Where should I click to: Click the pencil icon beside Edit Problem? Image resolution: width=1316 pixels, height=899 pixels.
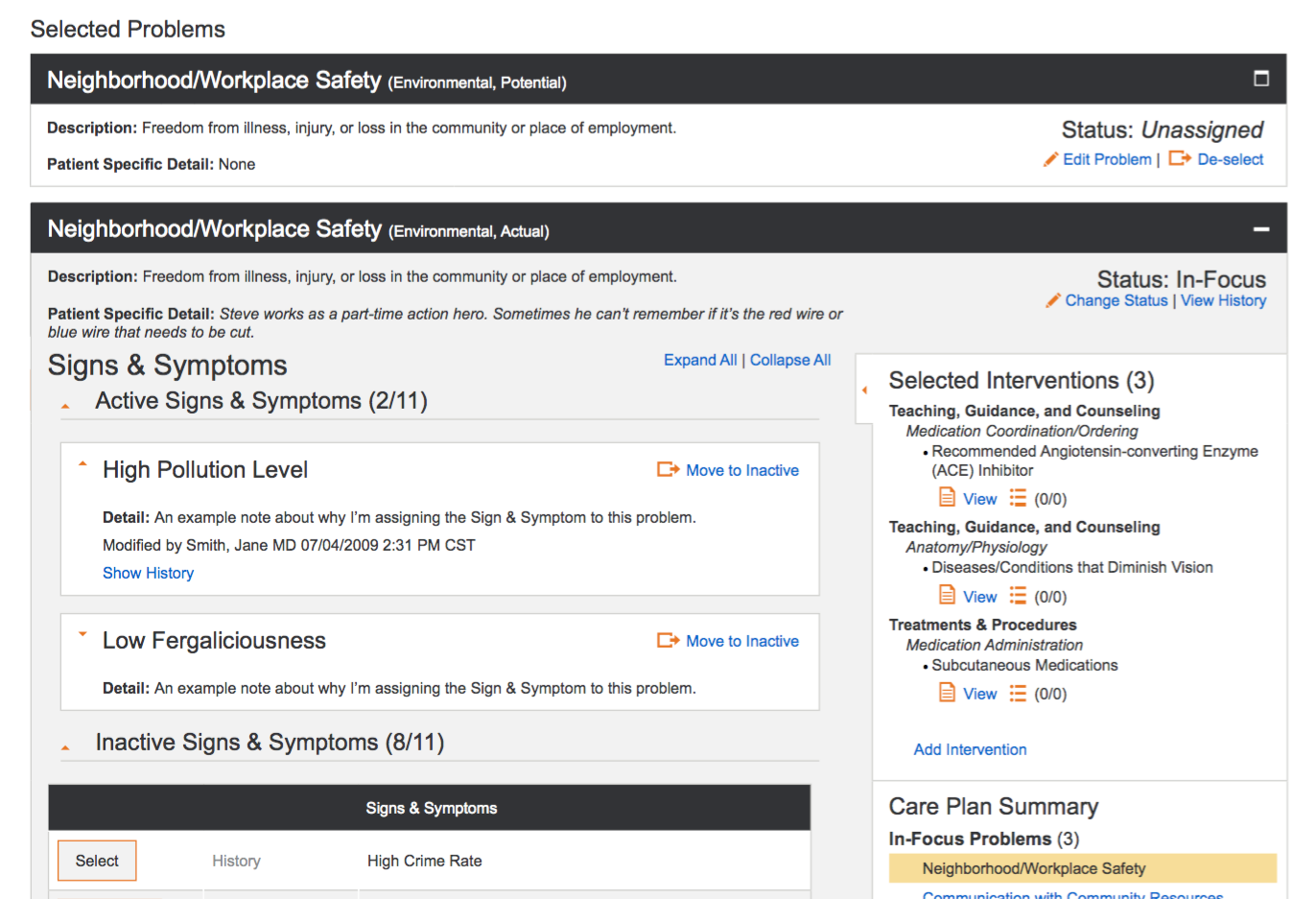[x=1050, y=159]
